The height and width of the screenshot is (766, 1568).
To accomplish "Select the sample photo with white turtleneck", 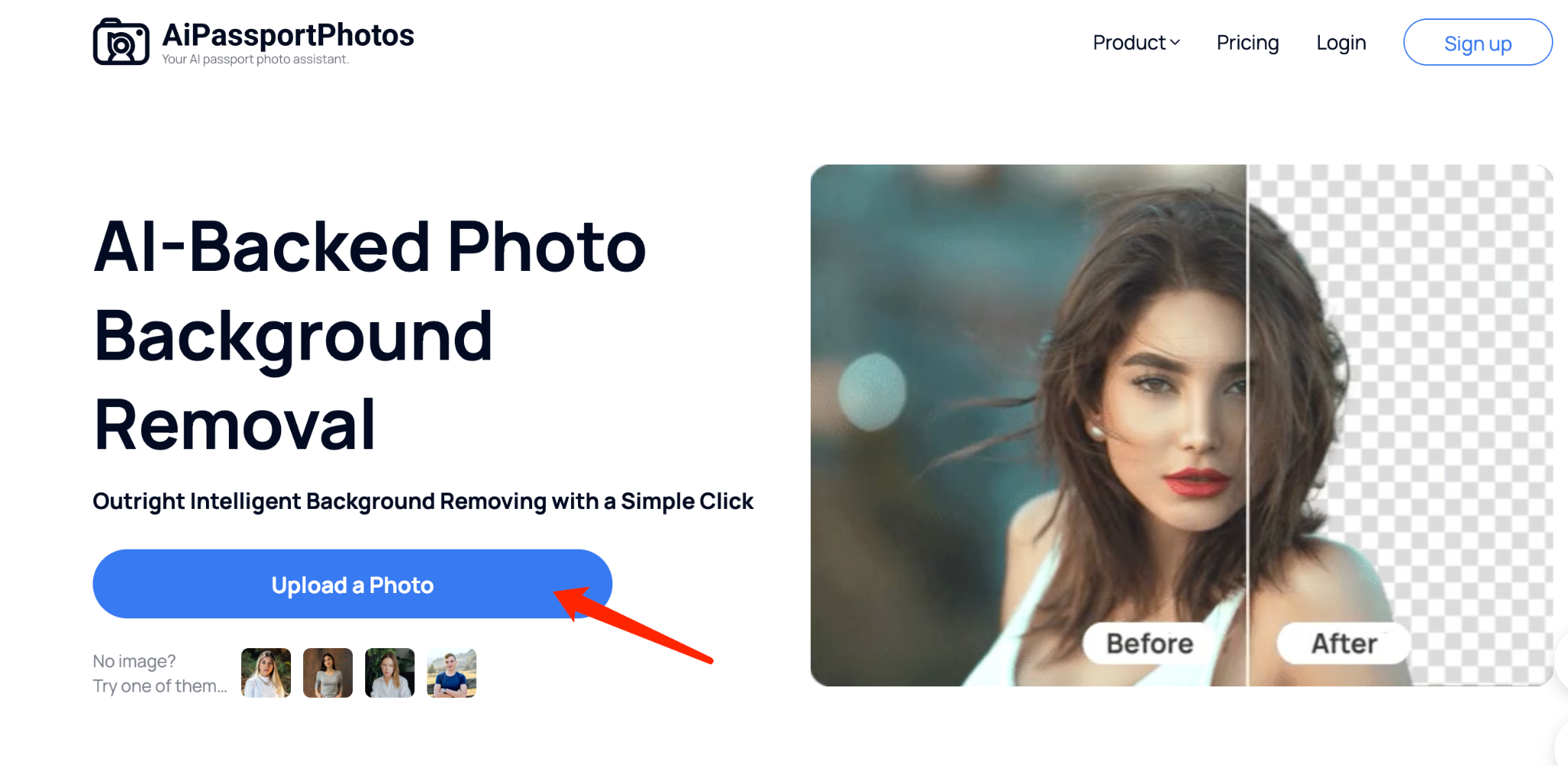I will [x=266, y=673].
